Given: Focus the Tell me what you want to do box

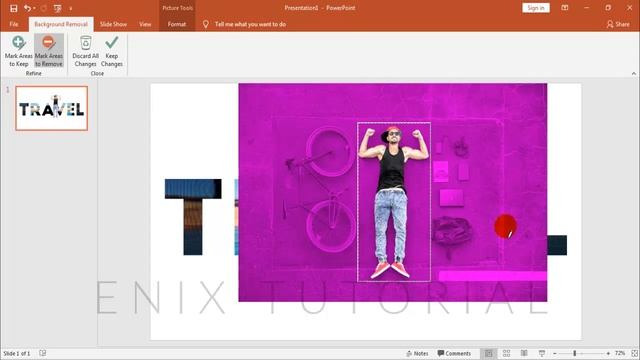Looking at the screenshot, I should click(x=250, y=24).
